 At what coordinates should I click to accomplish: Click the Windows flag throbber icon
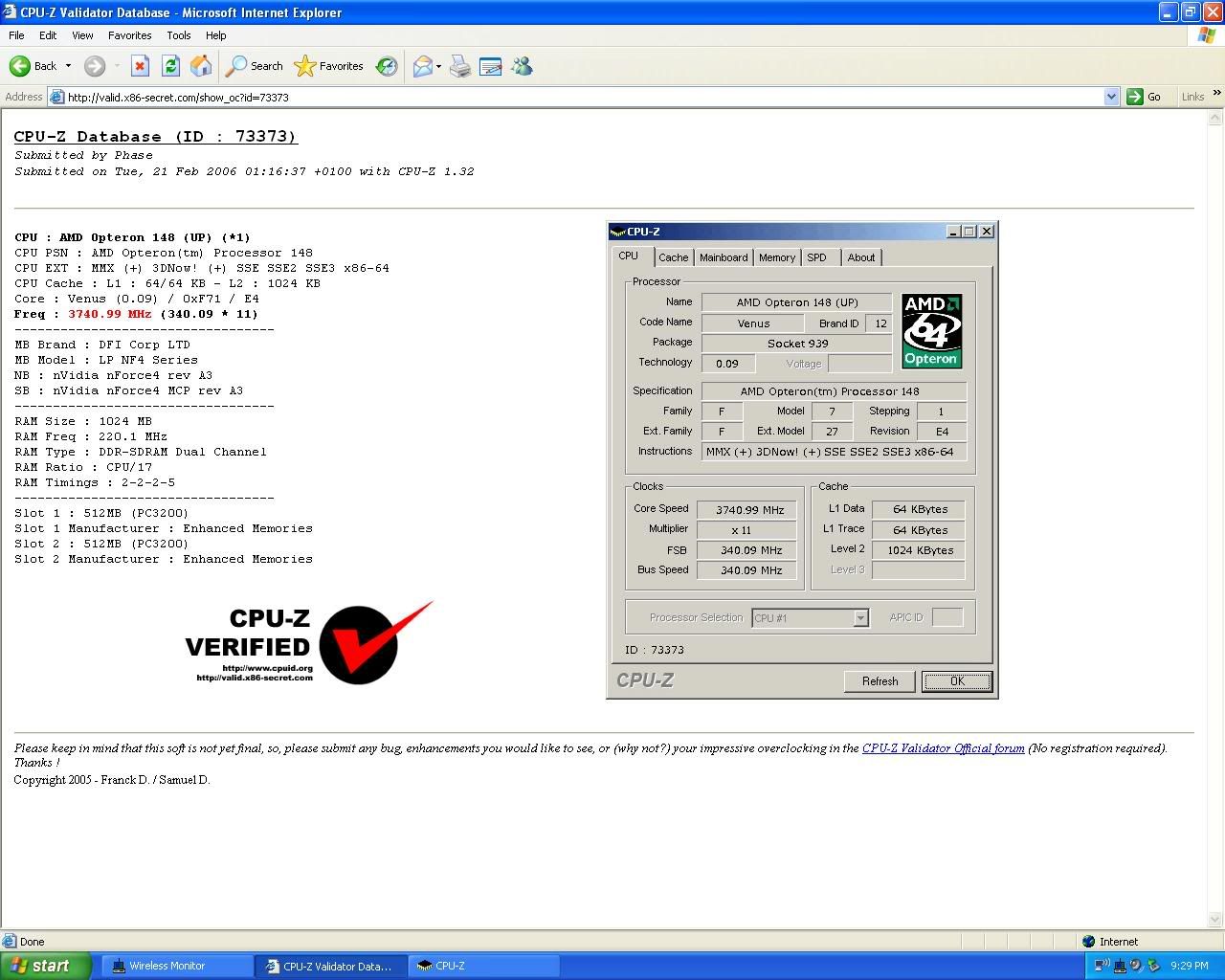click(1206, 35)
